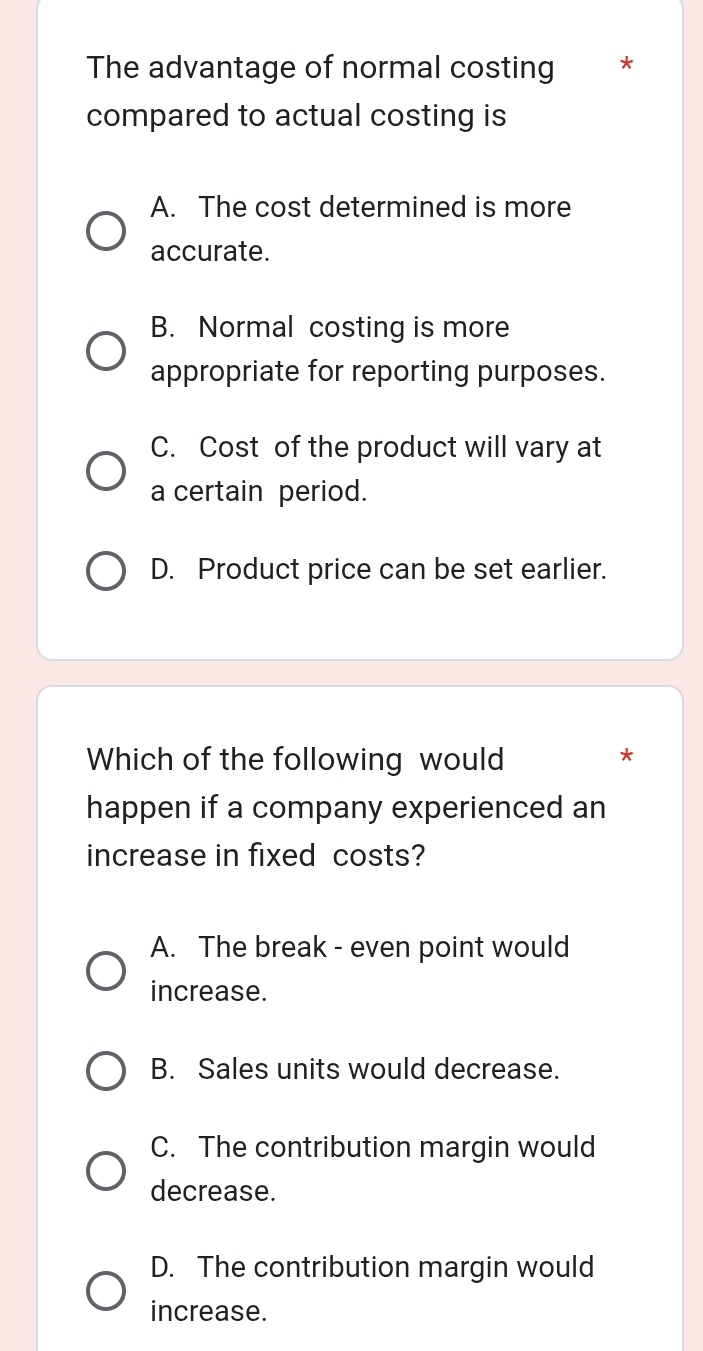Click the red required asterisk on fixed costs question

coord(626,757)
